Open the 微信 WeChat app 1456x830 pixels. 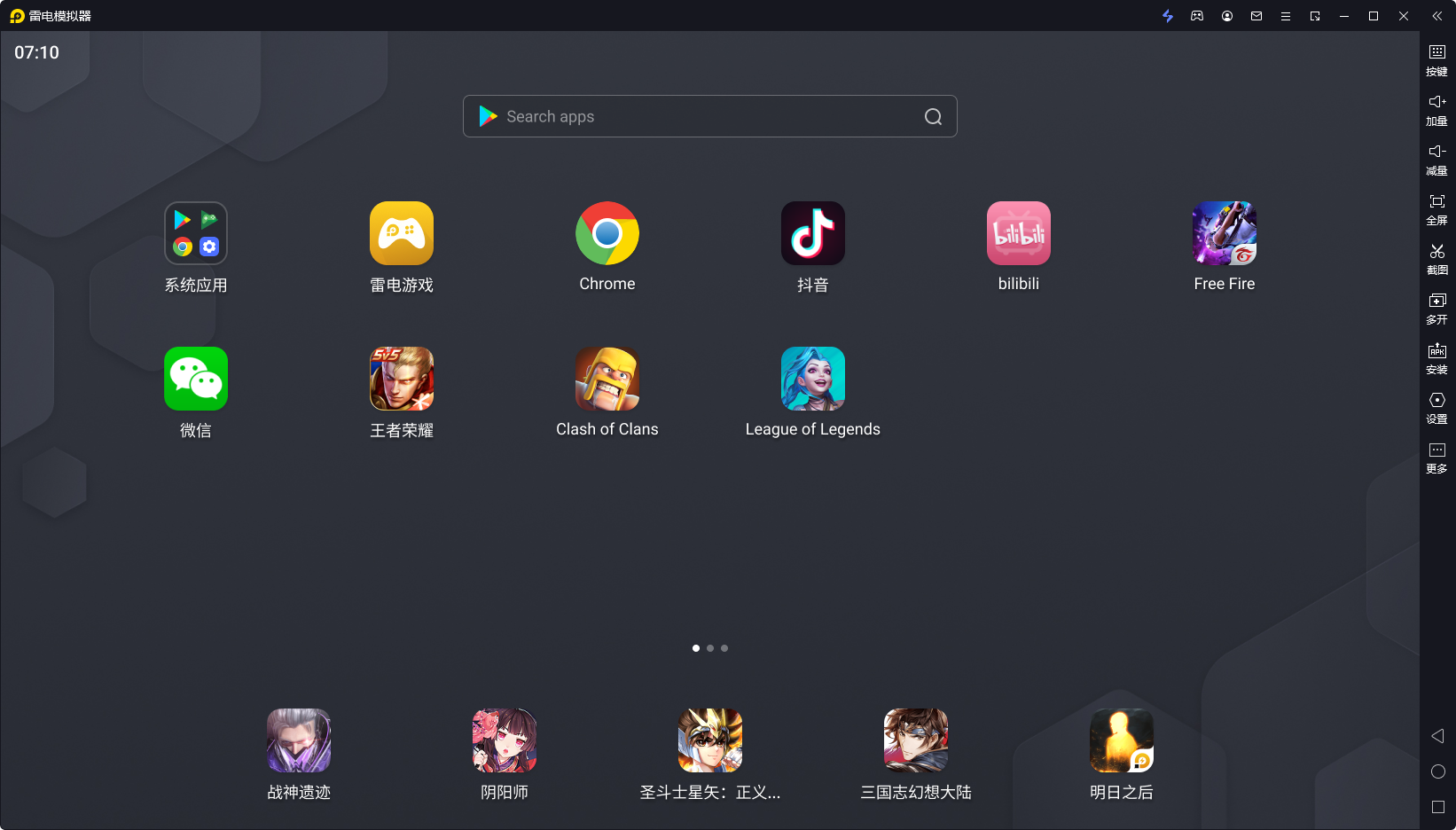coord(196,379)
